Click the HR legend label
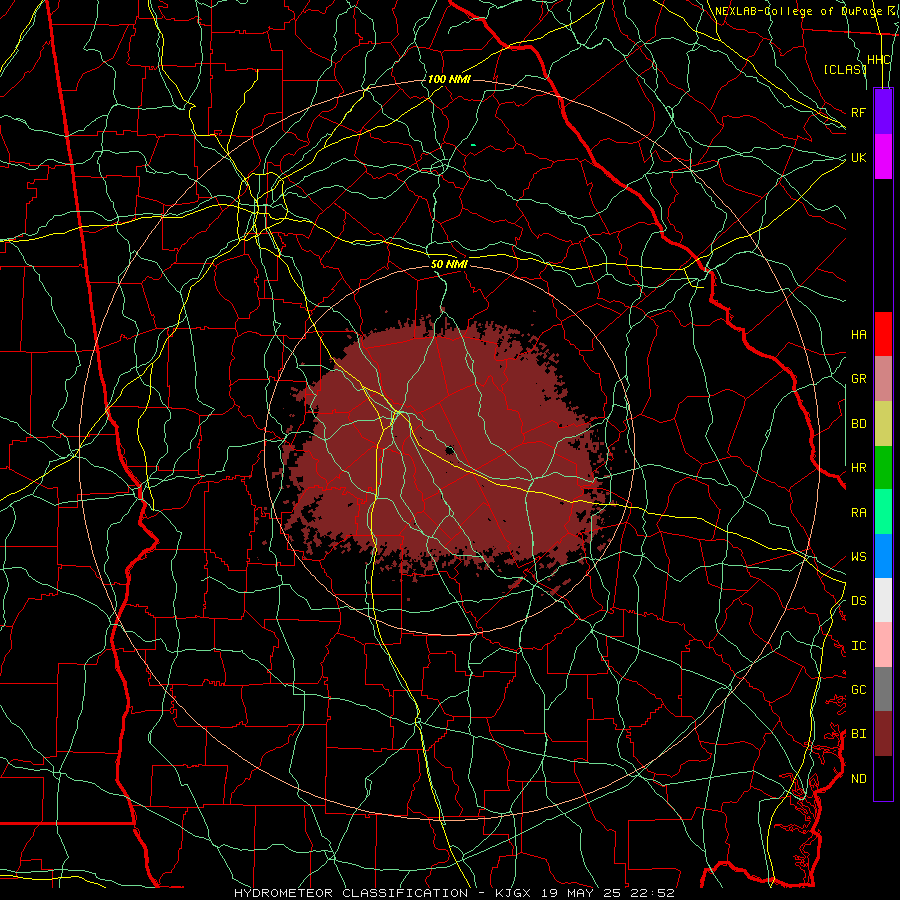Viewport: 900px width, 900px height. click(x=858, y=468)
